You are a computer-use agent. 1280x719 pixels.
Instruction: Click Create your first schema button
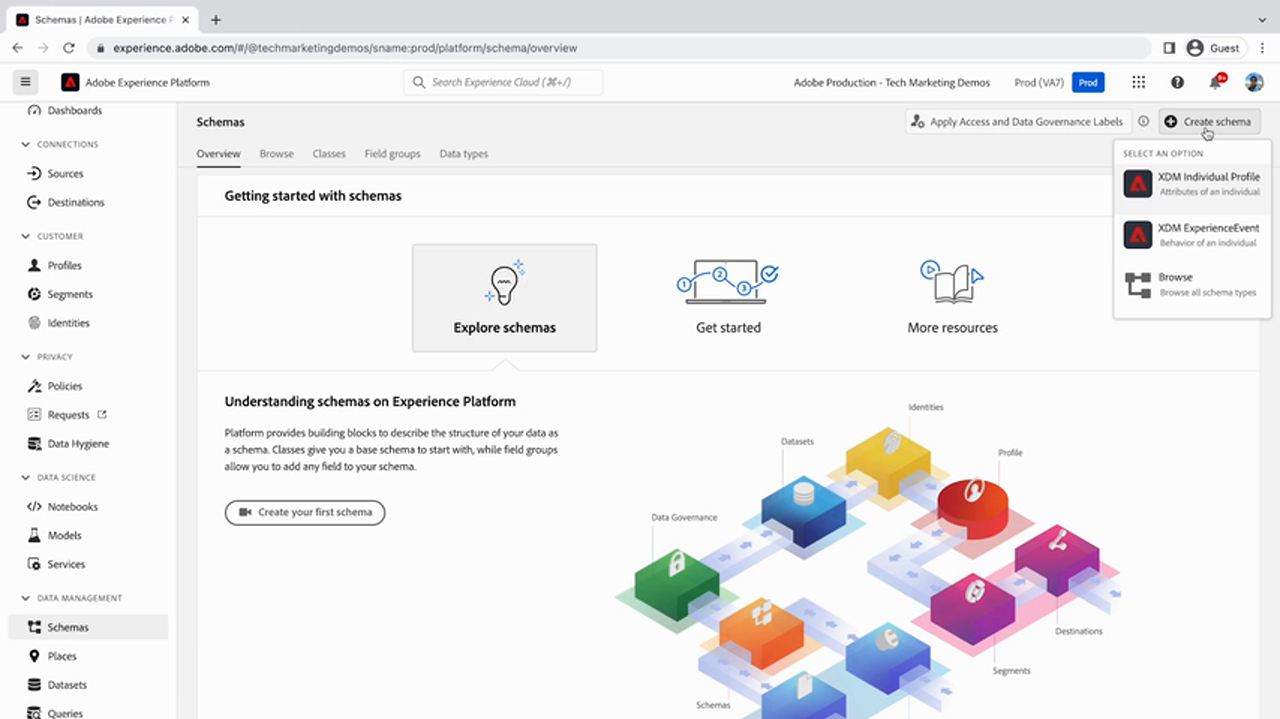(x=305, y=512)
